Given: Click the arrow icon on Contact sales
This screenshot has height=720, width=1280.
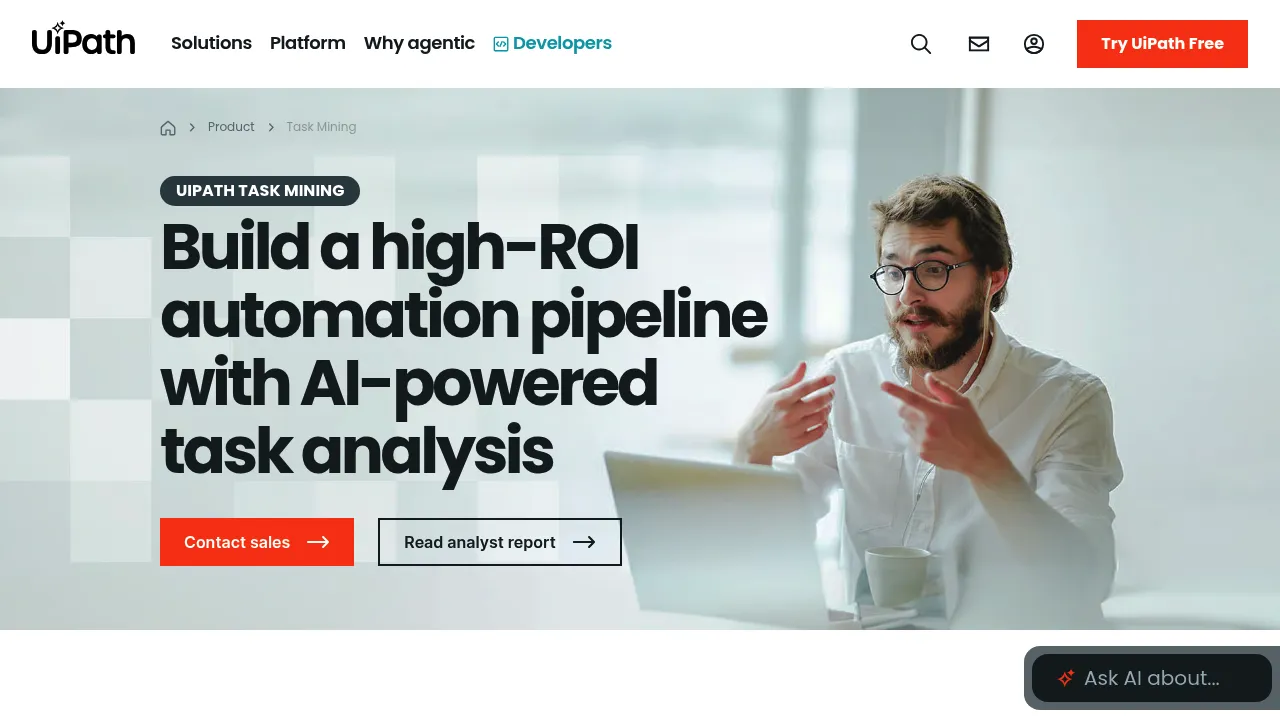Looking at the screenshot, I should pos(318,542).
